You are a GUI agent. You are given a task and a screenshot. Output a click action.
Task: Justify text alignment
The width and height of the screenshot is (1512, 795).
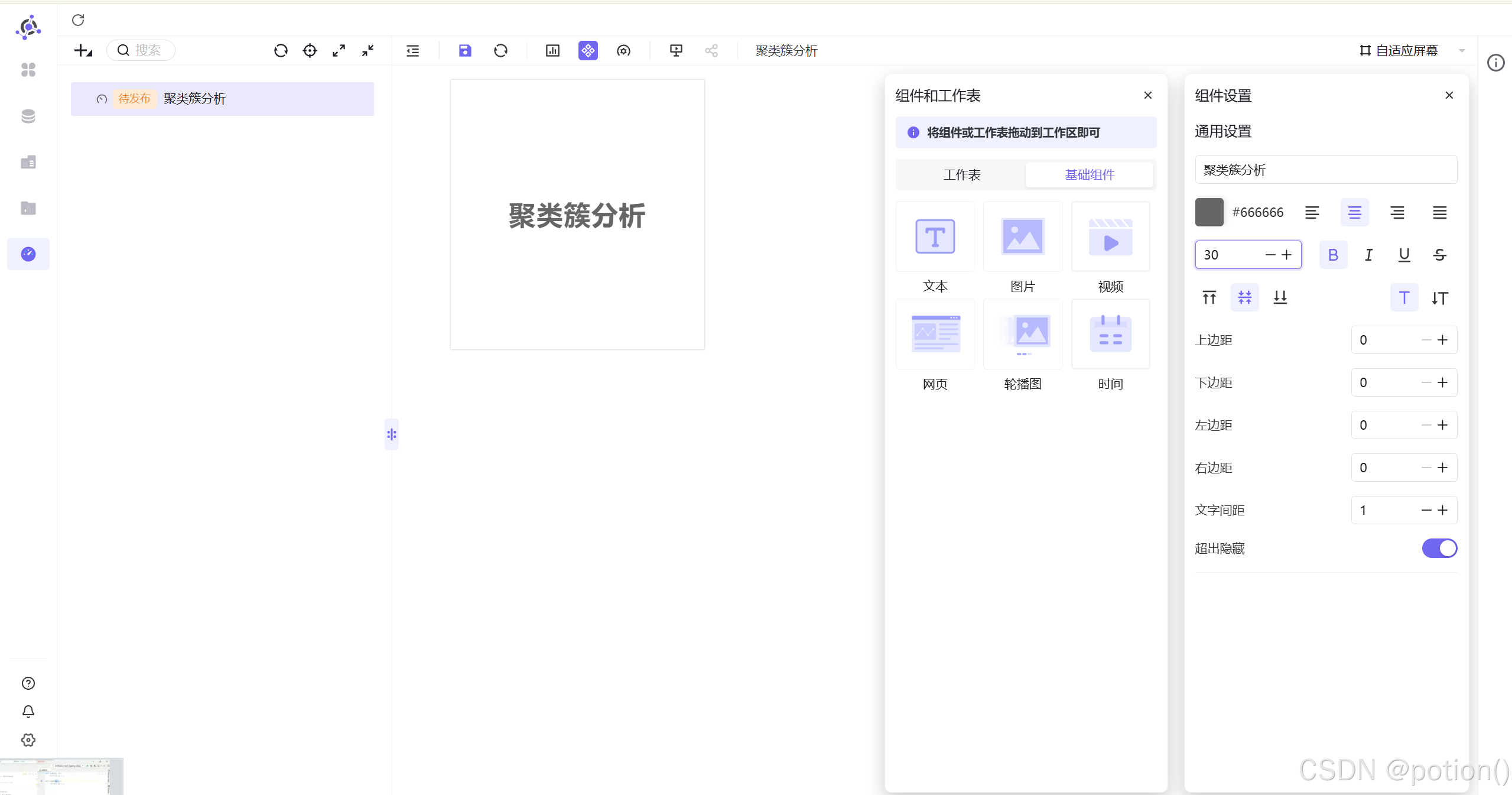(x=1440, y=213)
